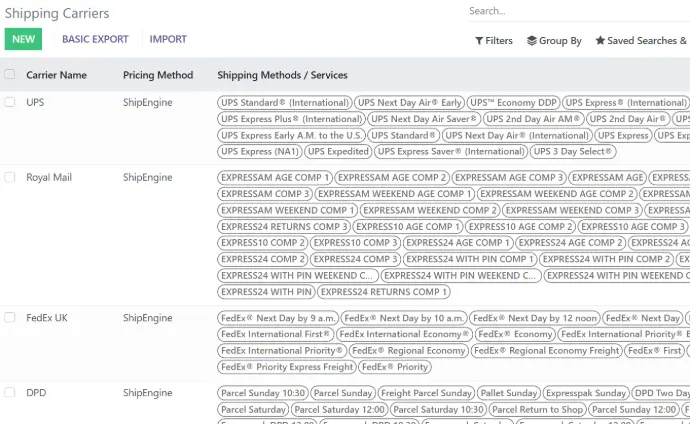Check the FedEx UK row checkbox

(x=10, y=318)
